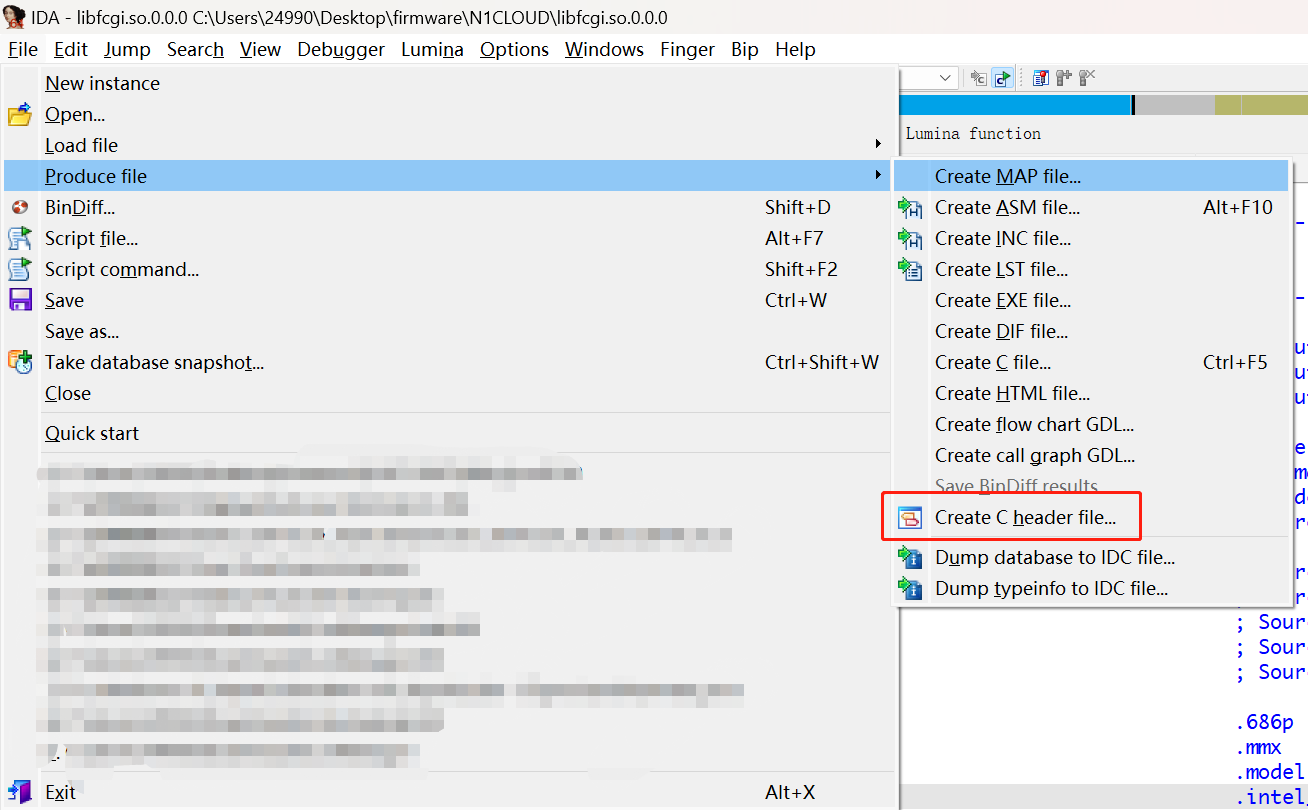Open the Bip menu
The image size is (1308, 810).
745,49
